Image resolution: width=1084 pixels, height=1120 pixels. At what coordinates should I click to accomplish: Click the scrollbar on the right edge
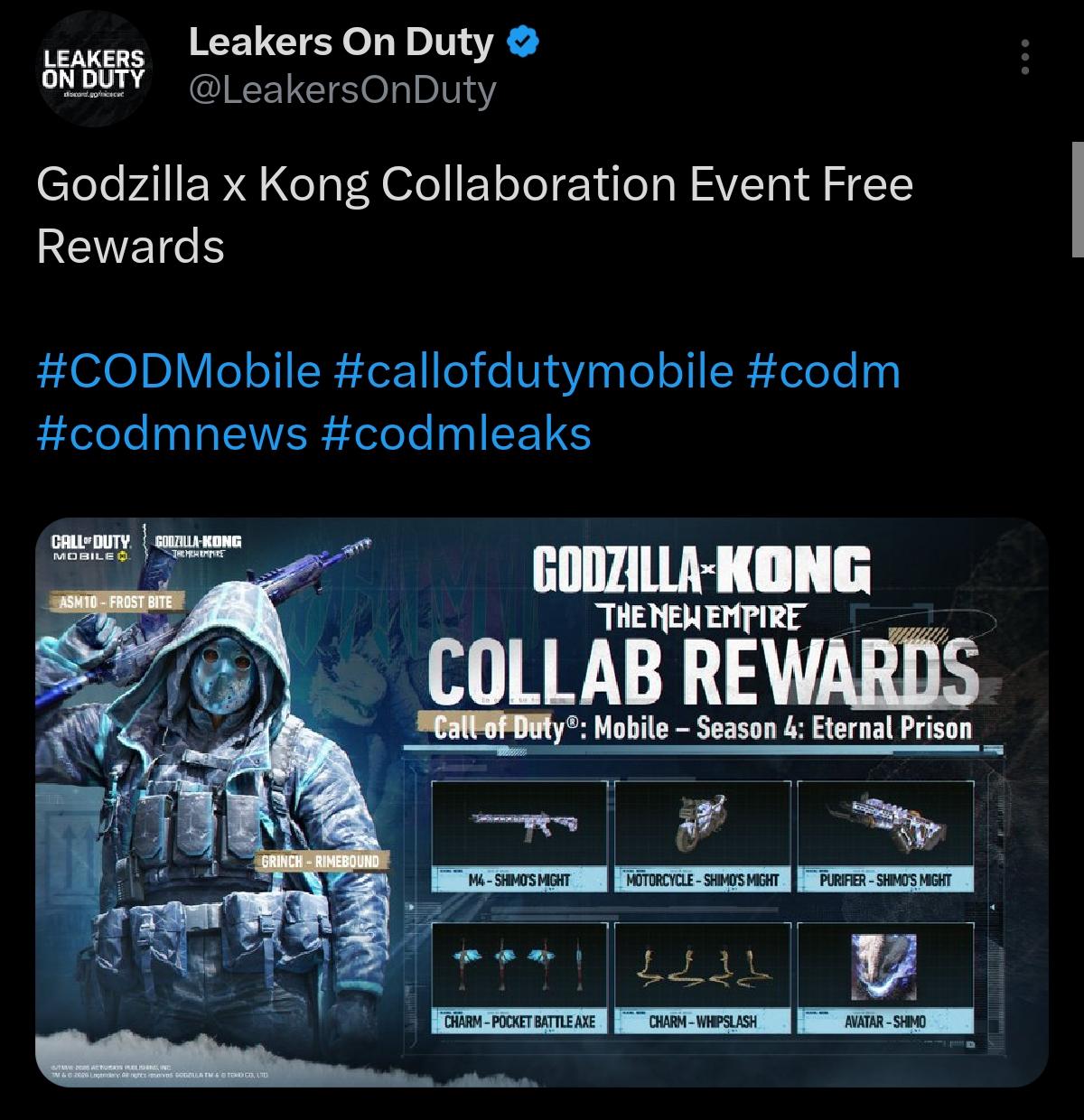1078,199
